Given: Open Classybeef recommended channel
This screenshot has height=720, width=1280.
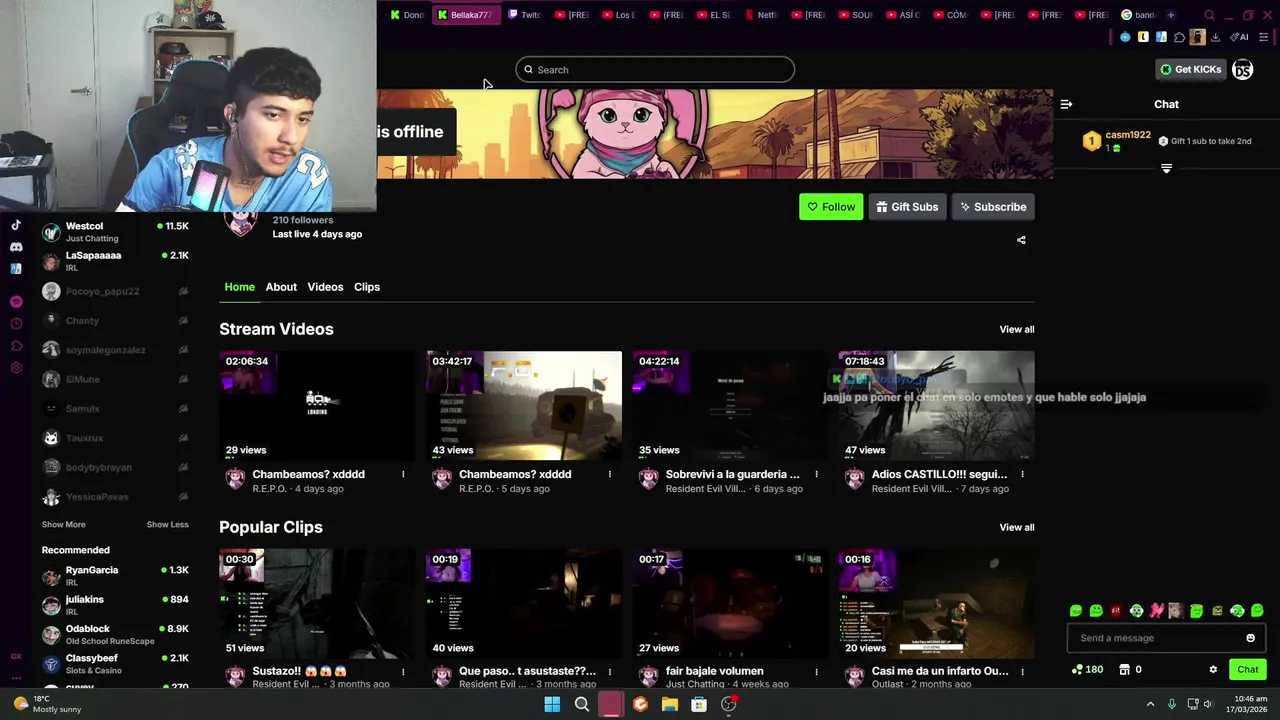Looking at the screenshot, I should [x=115, y=664].
